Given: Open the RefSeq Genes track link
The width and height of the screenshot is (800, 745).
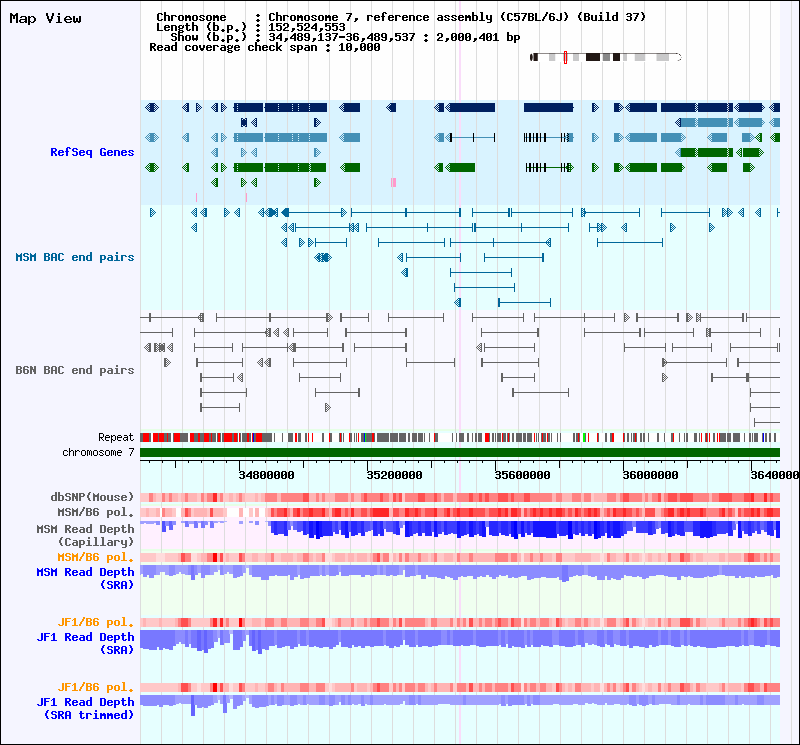Looking at the screenshot, I should [x=92, y=152].
